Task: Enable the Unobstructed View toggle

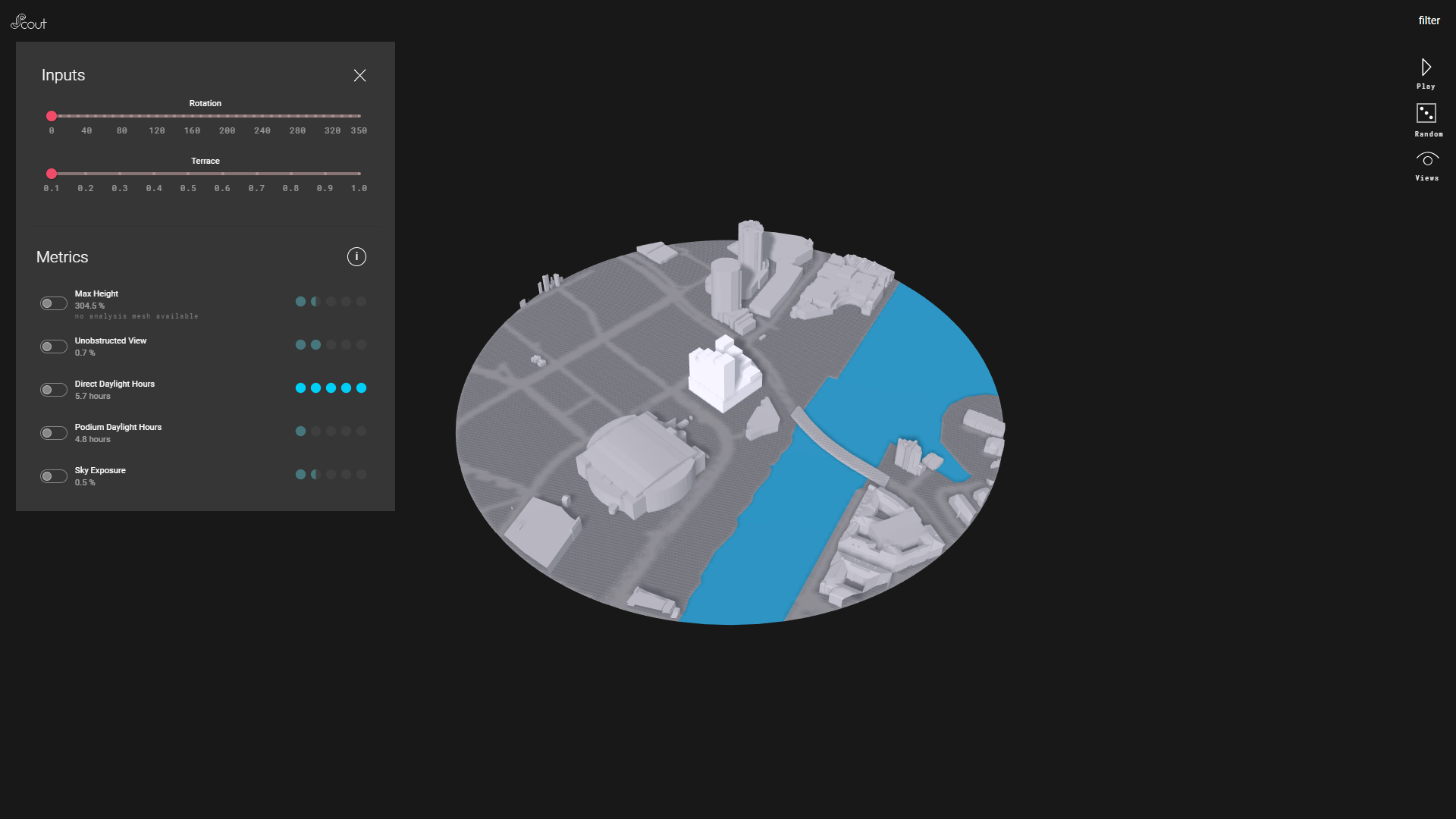Action: point(54,347)
